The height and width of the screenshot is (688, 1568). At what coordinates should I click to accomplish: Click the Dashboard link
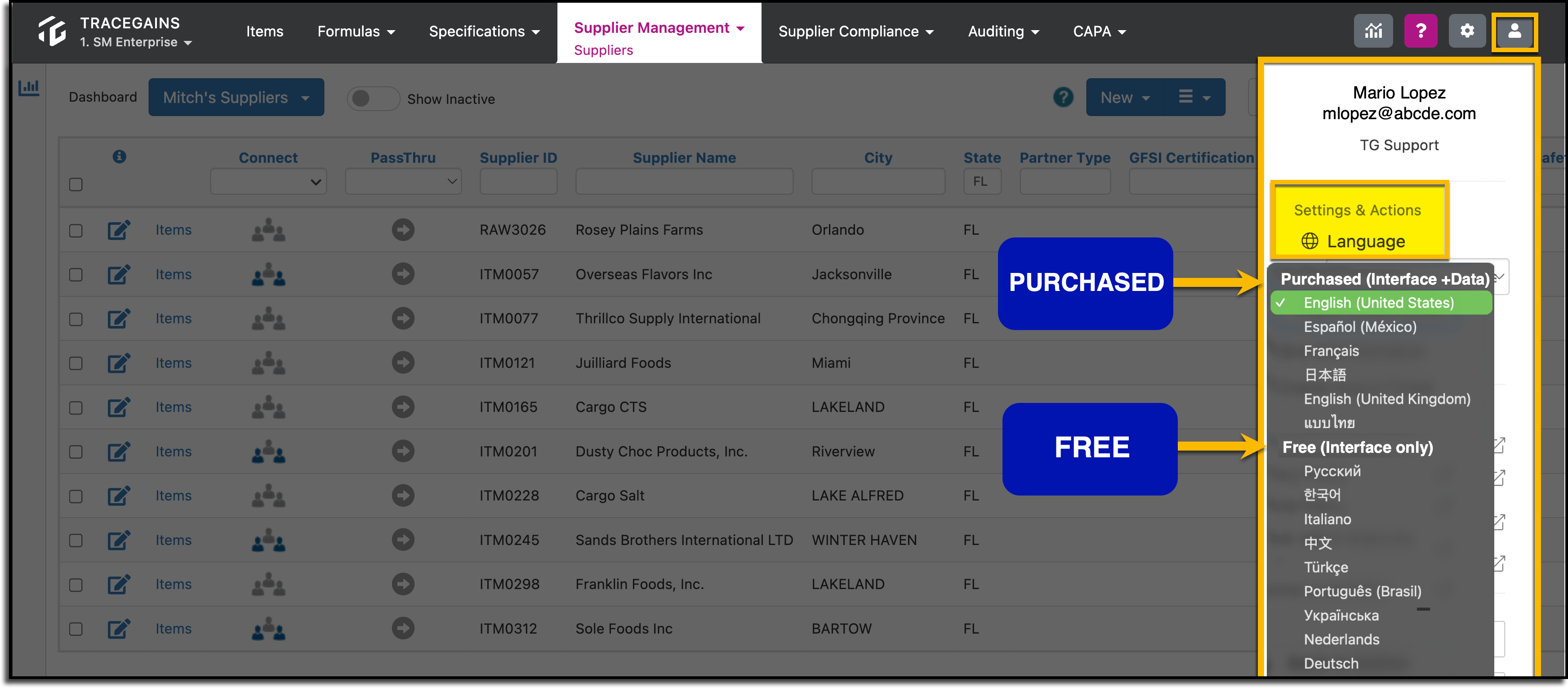coord(103,97)
